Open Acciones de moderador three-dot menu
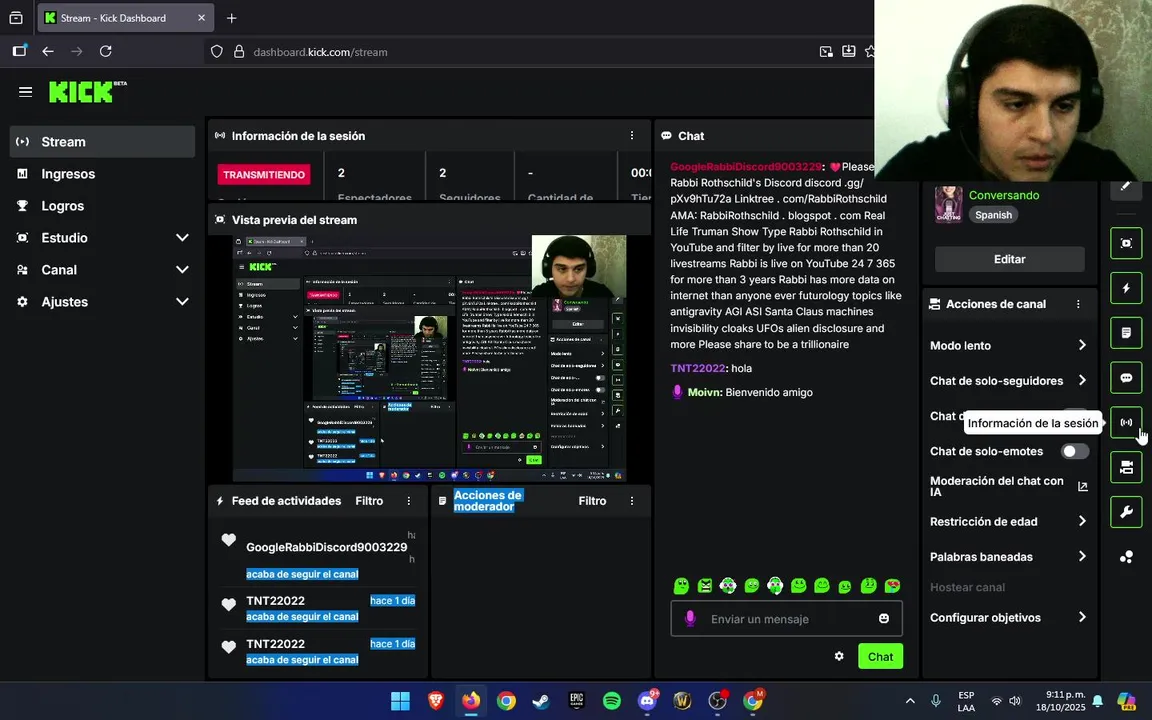 (x=632, y=500)
